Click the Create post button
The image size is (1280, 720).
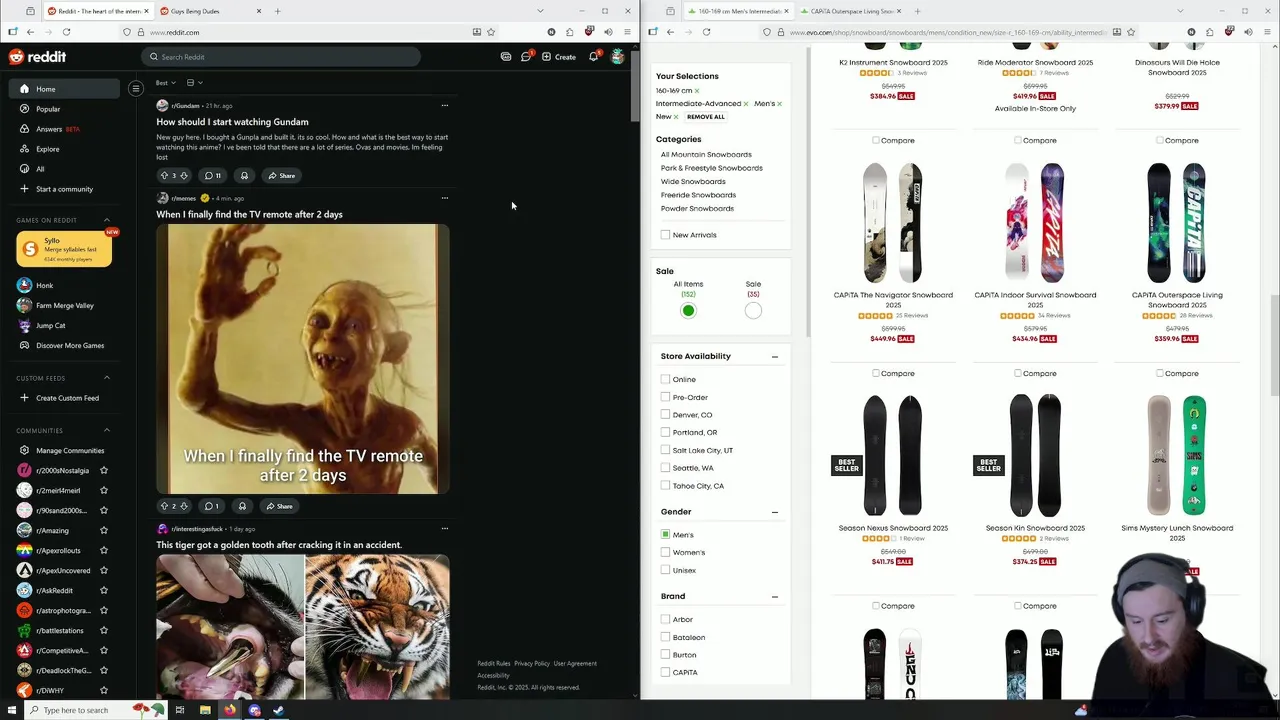click(559, 57)
